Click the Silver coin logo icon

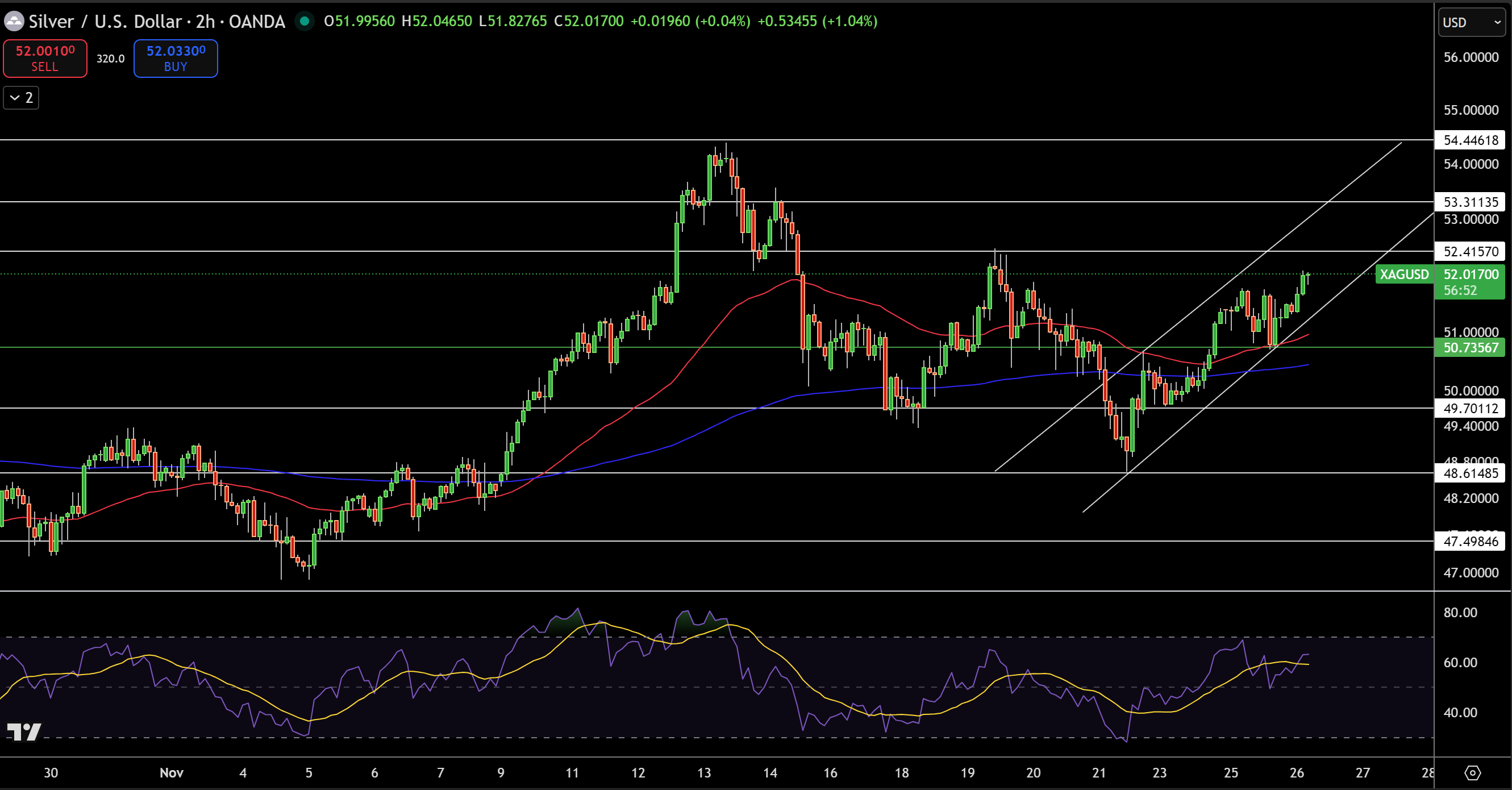(13, 21)
